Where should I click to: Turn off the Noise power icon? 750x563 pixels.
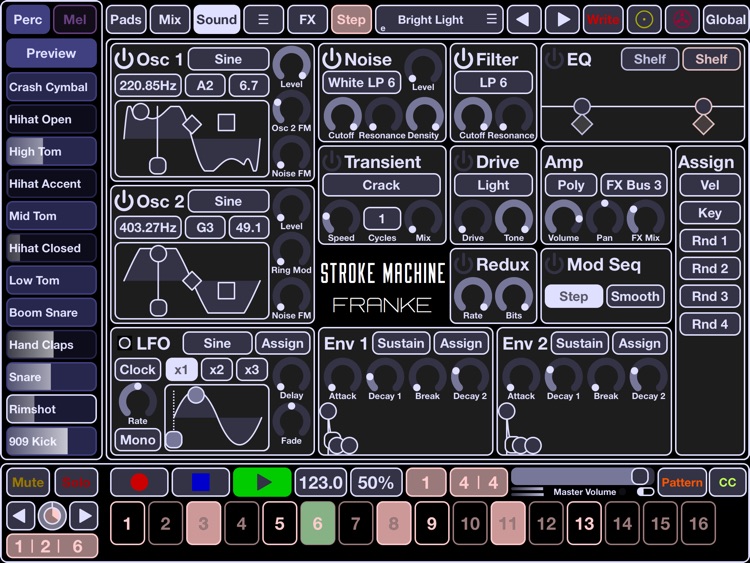pyautogui.click(x=333, y=59)
